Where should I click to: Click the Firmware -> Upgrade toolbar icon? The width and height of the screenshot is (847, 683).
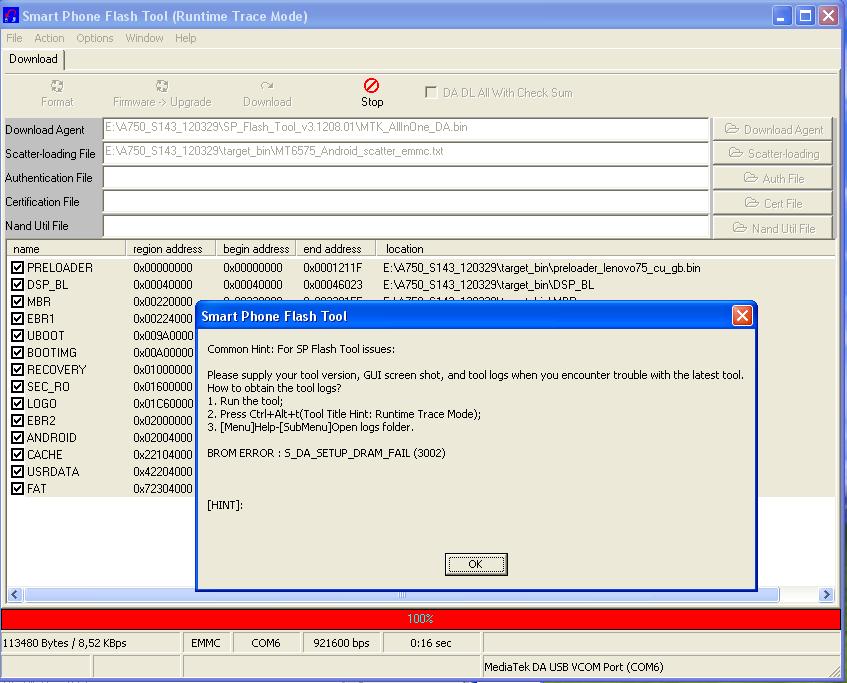click(162, 86)
